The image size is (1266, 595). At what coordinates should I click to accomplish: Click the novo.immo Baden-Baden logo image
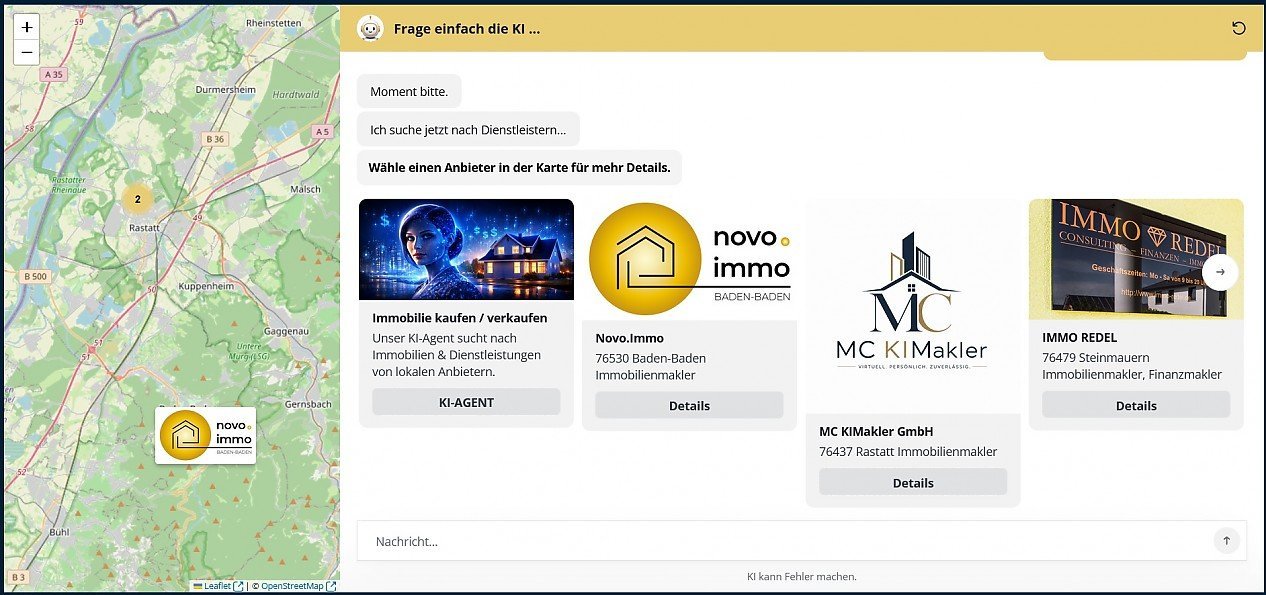point(689,259)
